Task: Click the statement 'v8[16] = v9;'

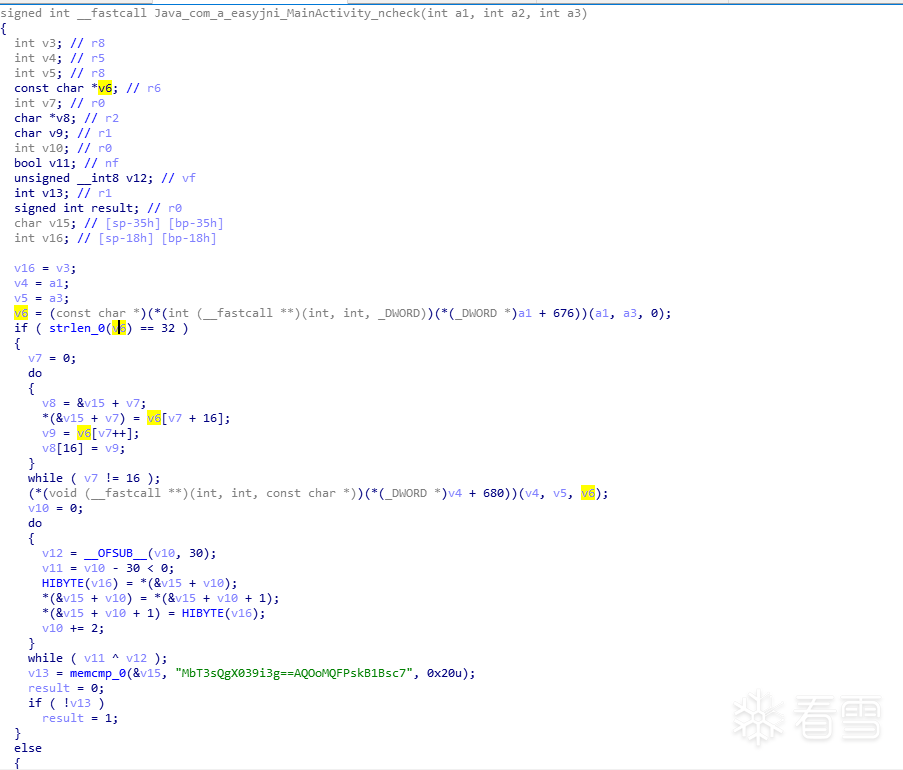Action: [84, 448]
